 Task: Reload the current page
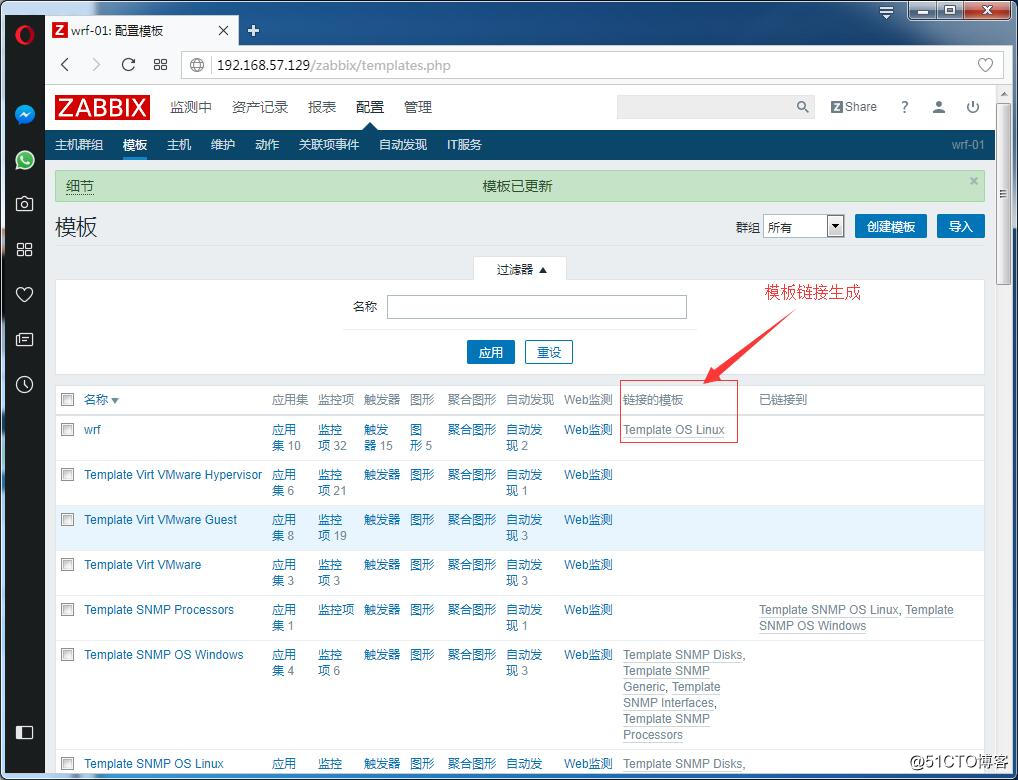click(129, 64)
